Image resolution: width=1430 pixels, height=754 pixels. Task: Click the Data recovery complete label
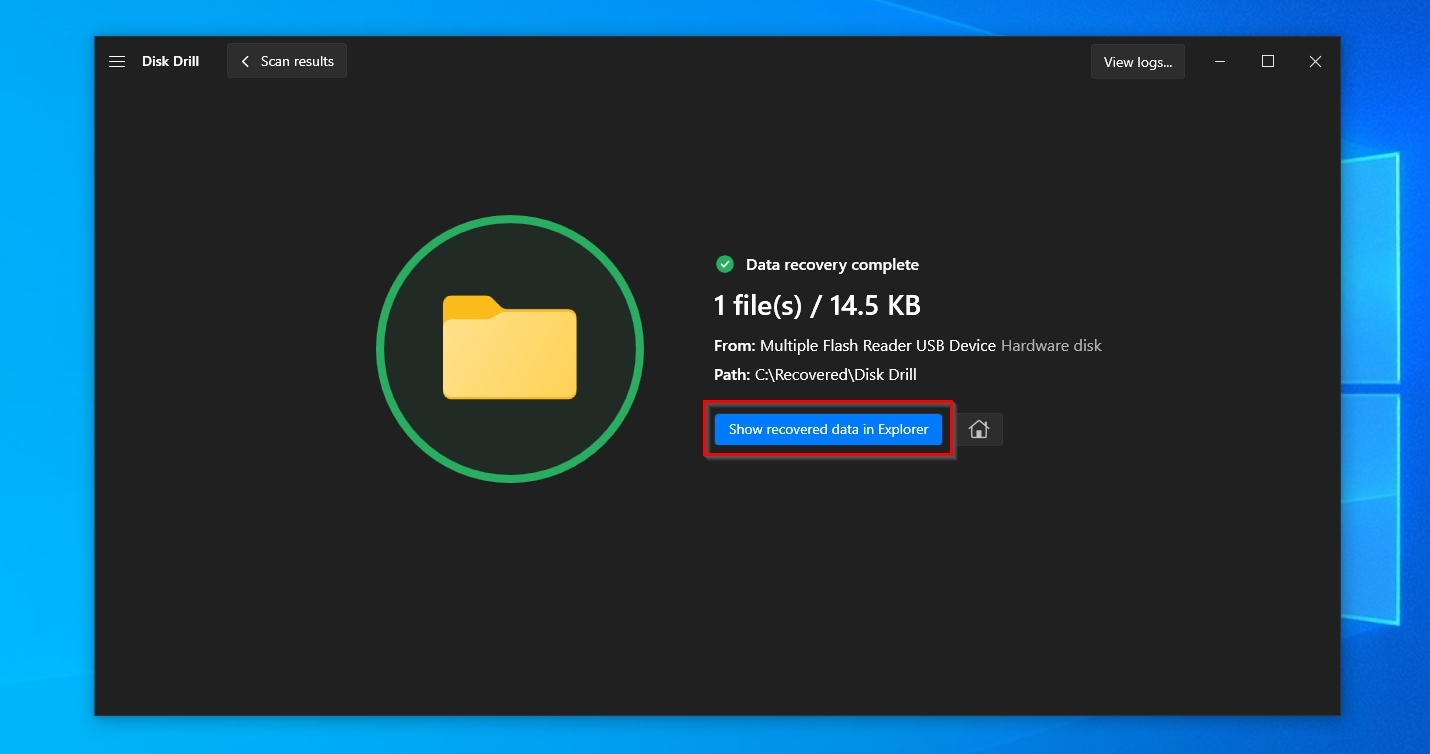[x=832, y=265]
